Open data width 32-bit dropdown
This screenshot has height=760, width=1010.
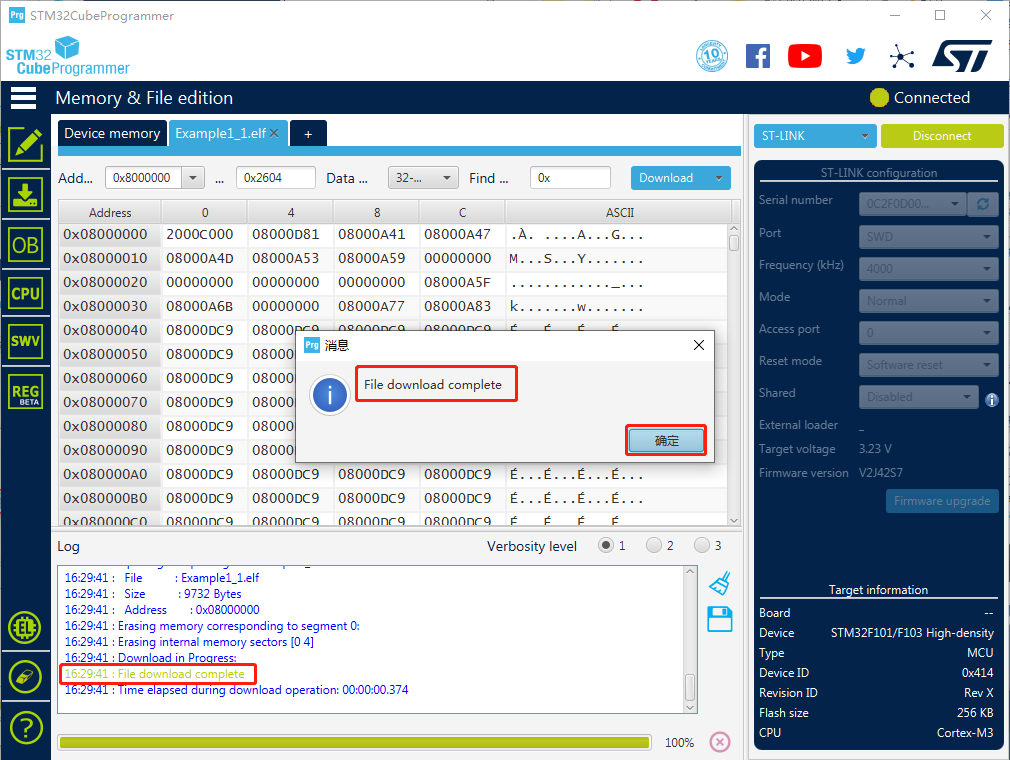[423, 178]
